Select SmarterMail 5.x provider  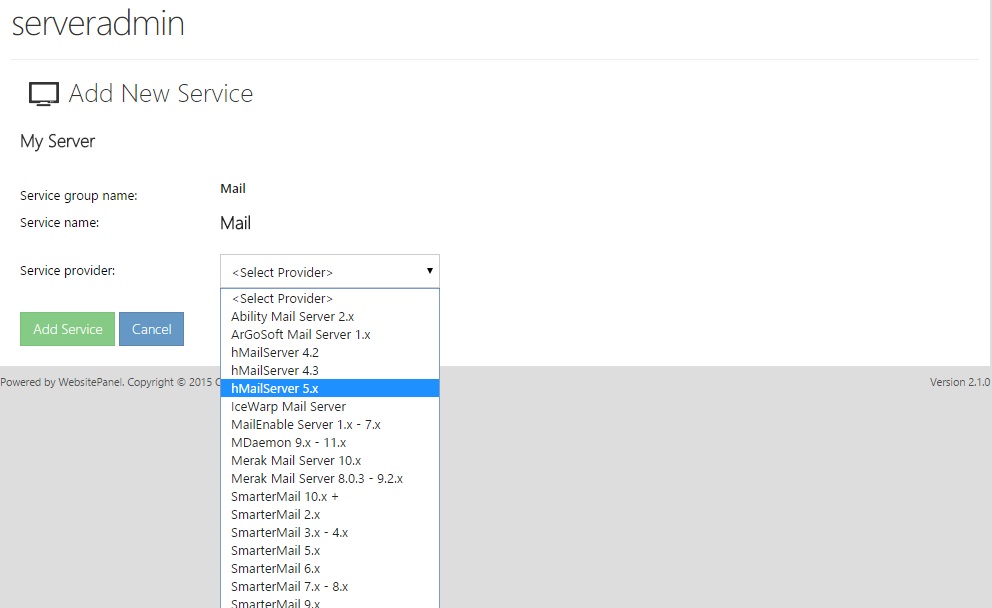pyautogui.click(x=330, y=550)
